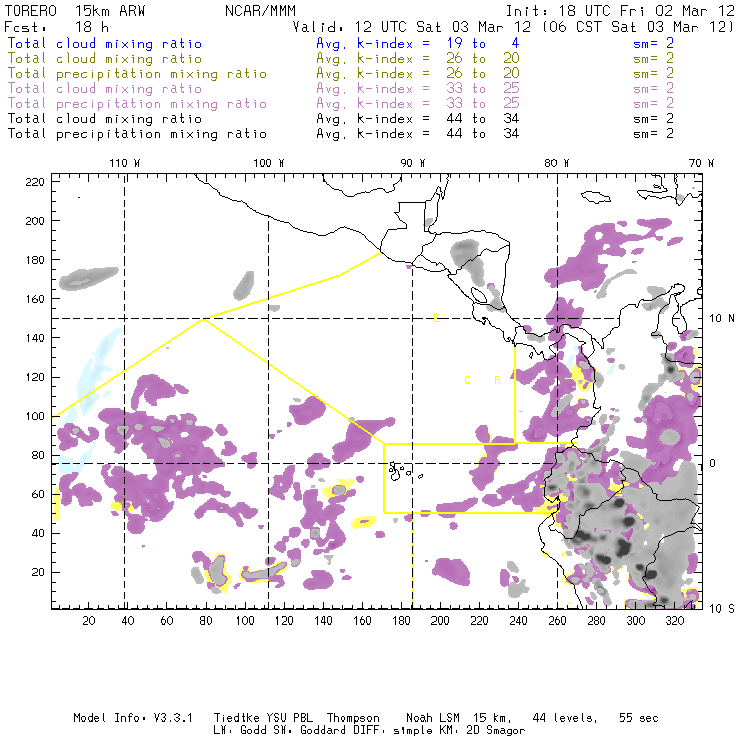Select the blue "Total cloud mixing ratio" legend line

tap(105, 43)
